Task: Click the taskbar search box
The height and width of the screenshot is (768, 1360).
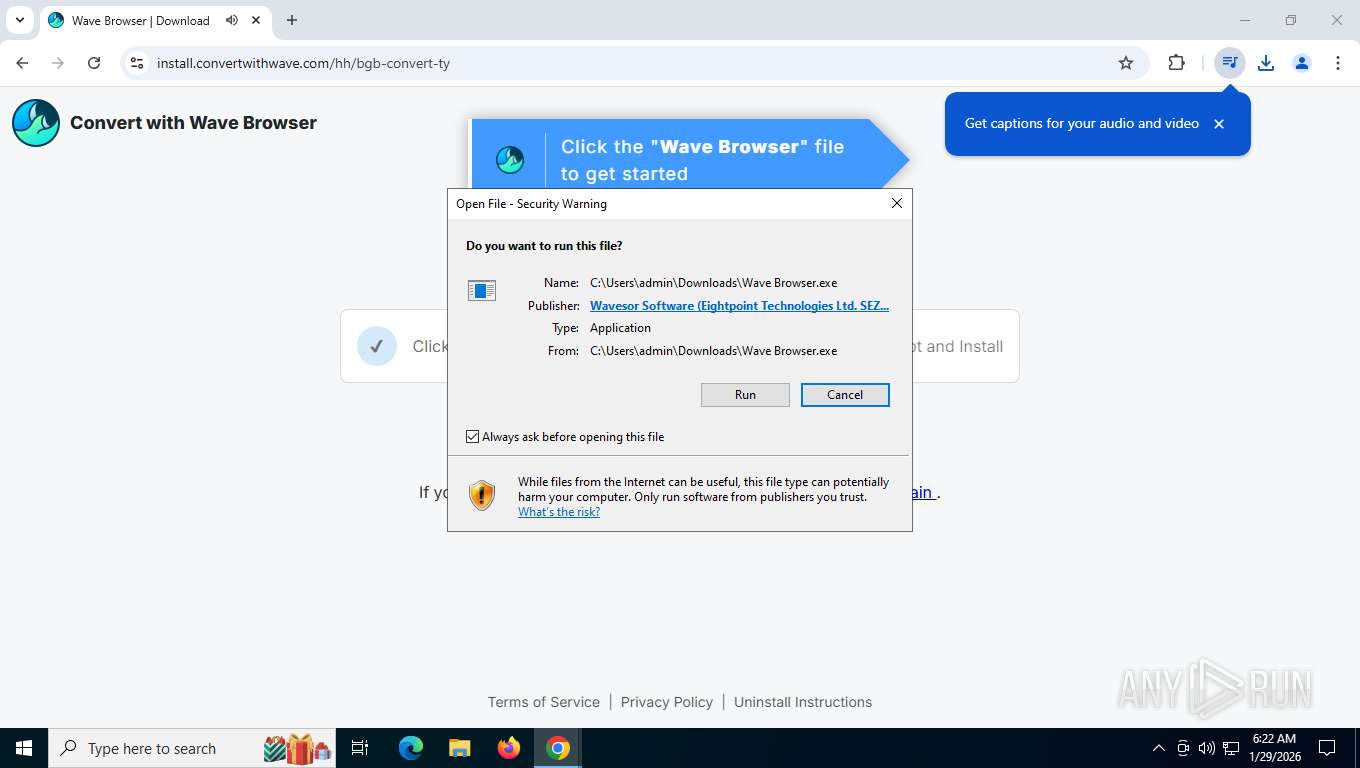Action: (x=194, y=748)
